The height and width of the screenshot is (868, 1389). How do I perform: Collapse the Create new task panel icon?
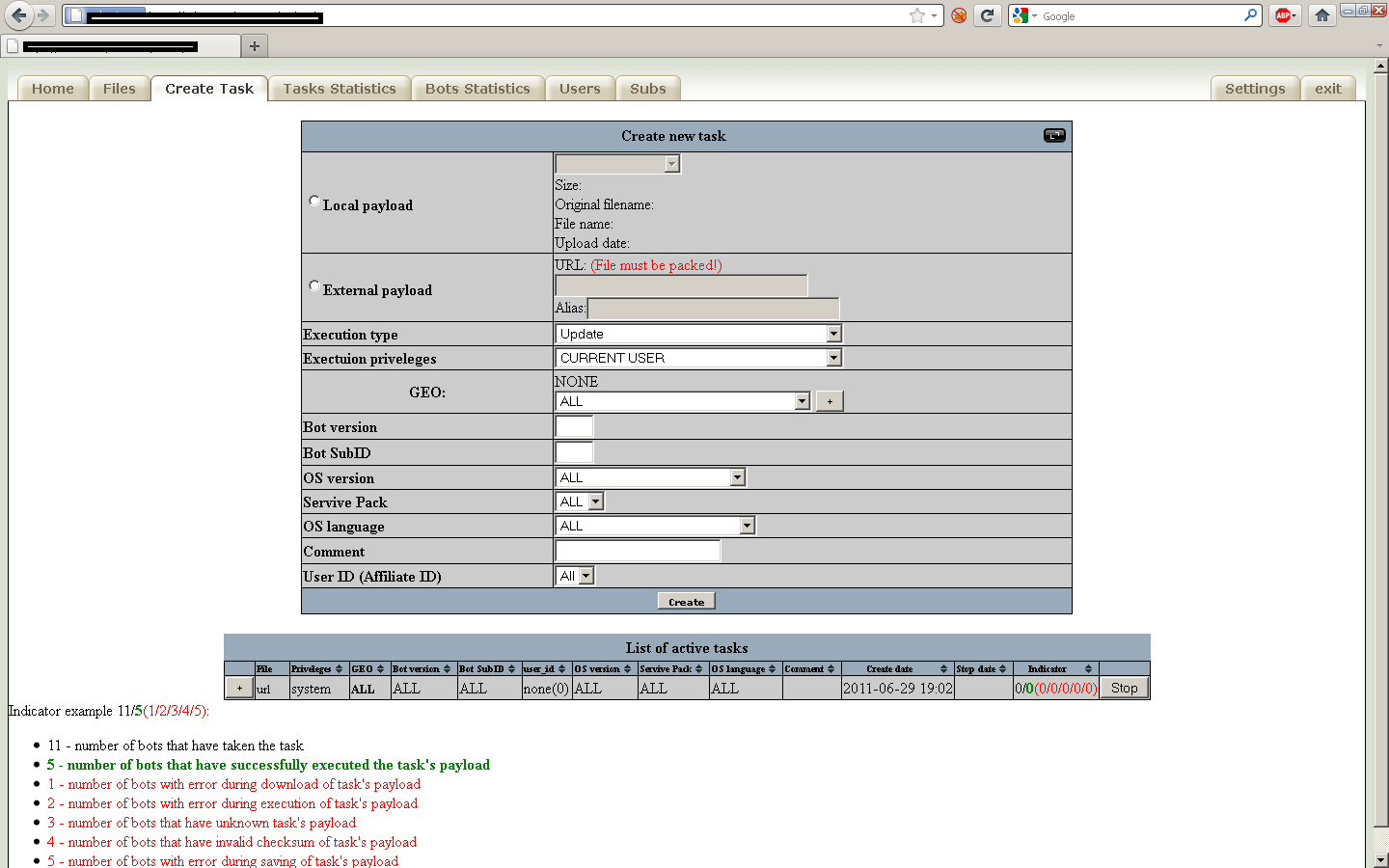click(1054, 136)
